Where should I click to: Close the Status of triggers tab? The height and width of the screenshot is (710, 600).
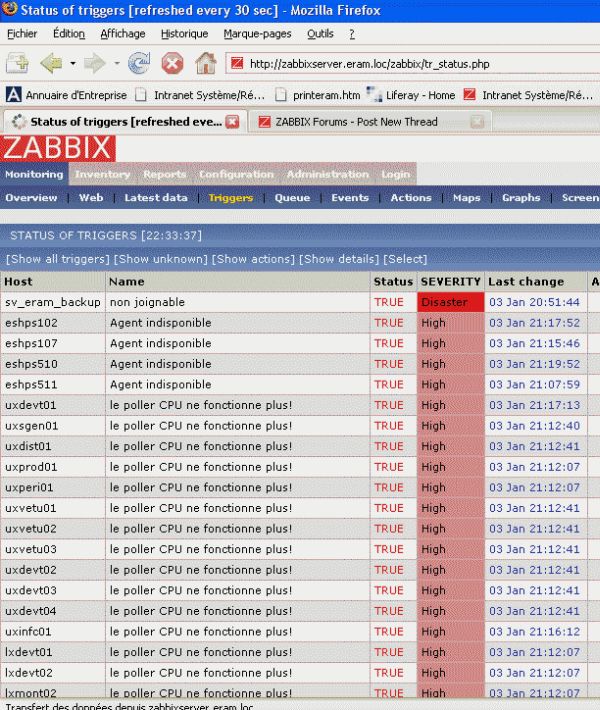click(x=232, y=121)
